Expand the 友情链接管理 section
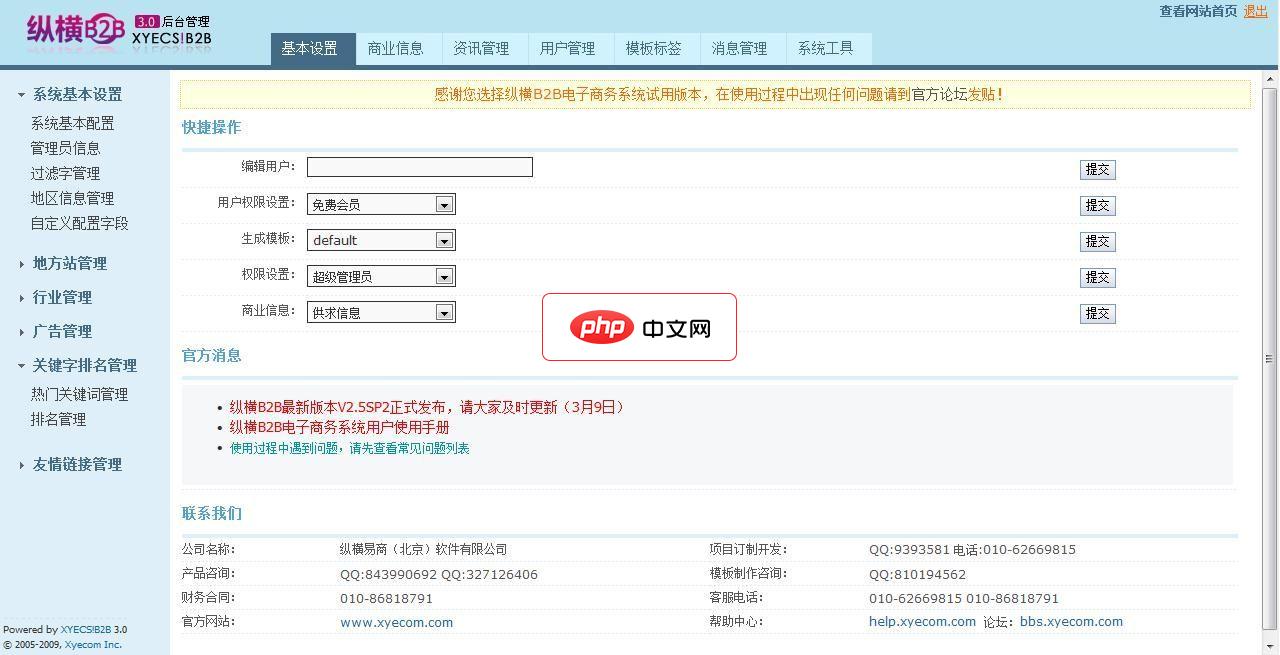This screenshot has width=1280, height=655. pyautogui.click(x=70, y=465)
